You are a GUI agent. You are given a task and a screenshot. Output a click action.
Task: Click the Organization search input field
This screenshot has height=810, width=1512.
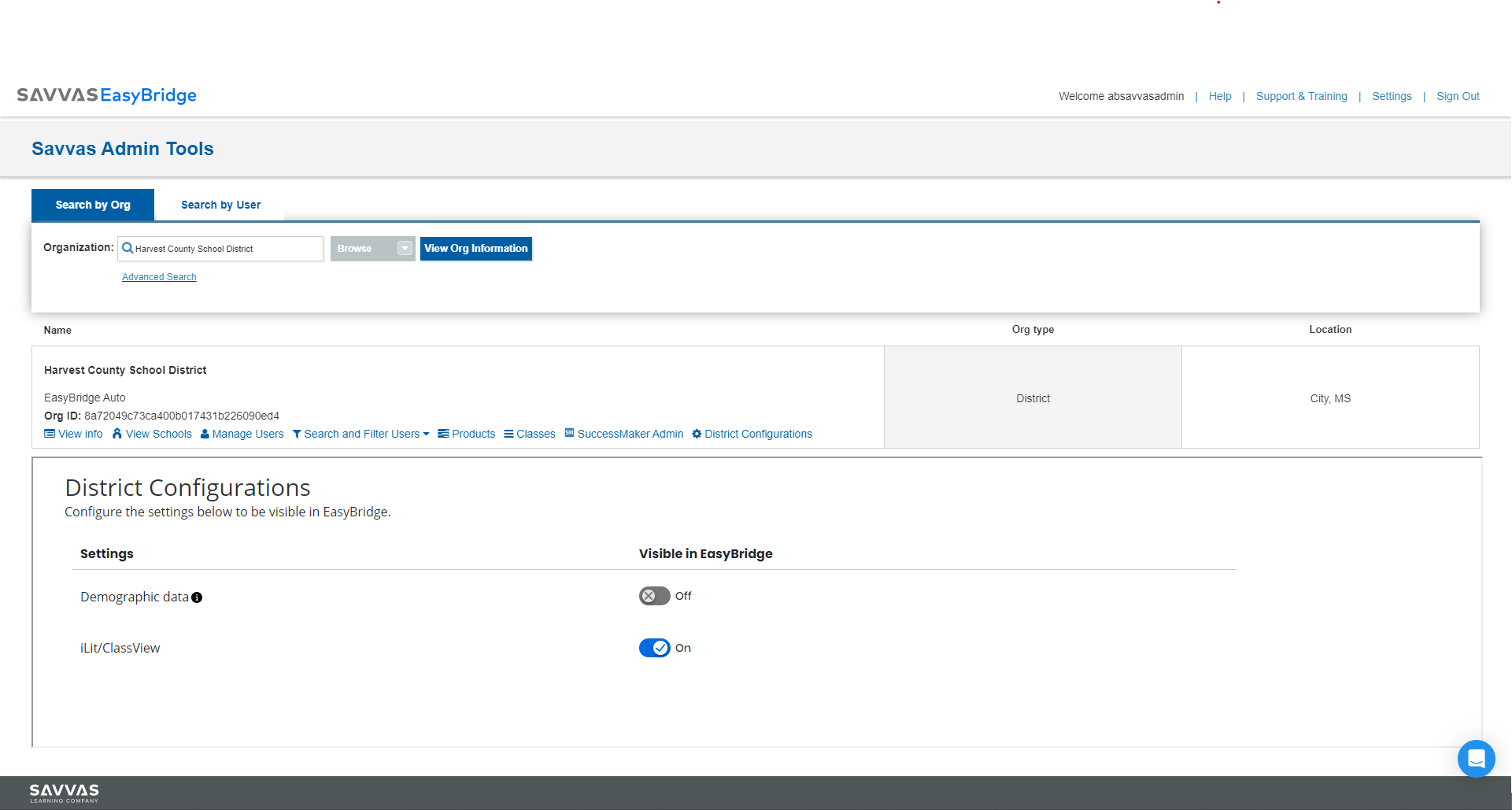tap(220, 248)
